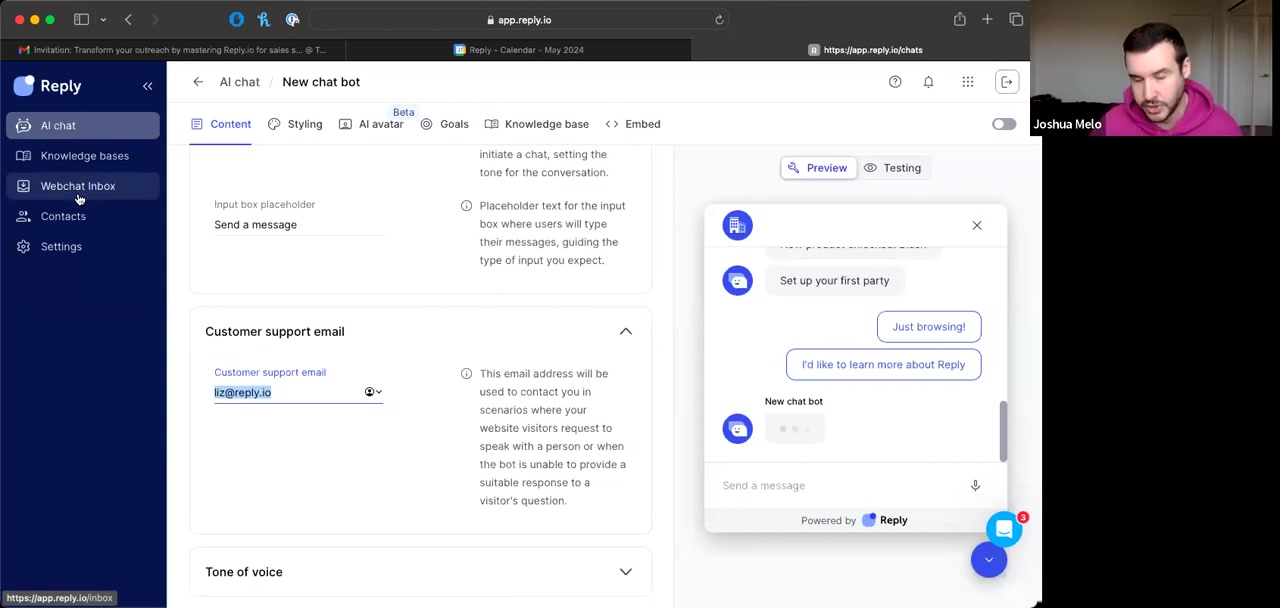Open Contacts in the sidebar

(x=83, y=216)
